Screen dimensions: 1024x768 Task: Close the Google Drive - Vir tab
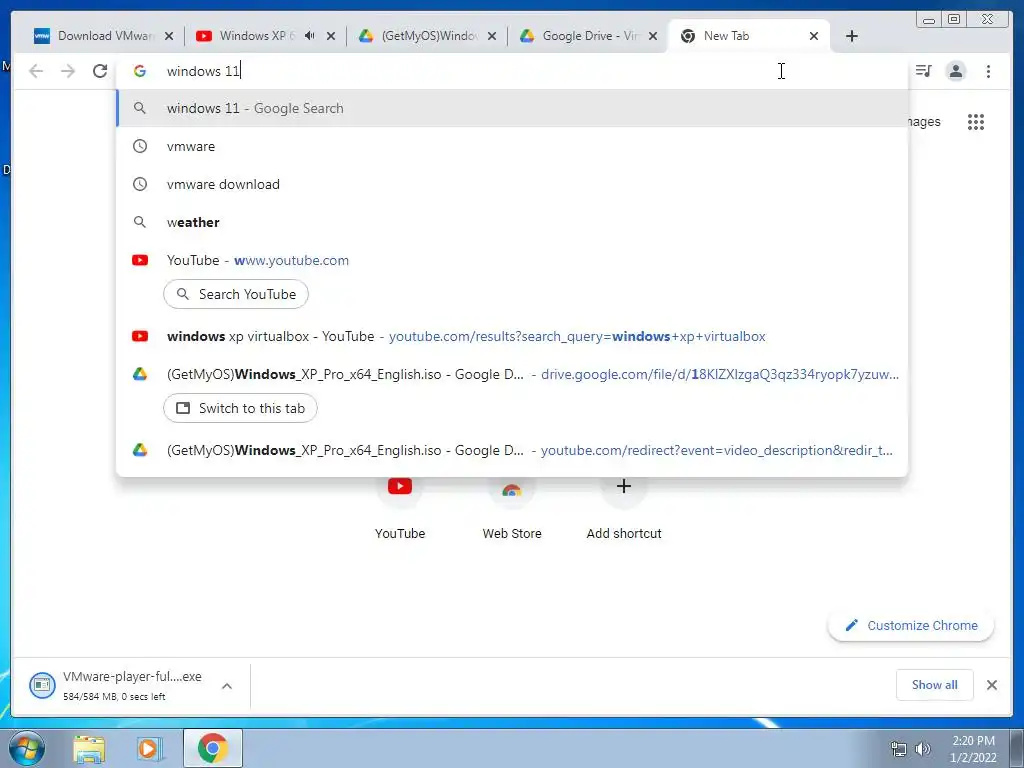pyautogui.click(x=652, y=36)
